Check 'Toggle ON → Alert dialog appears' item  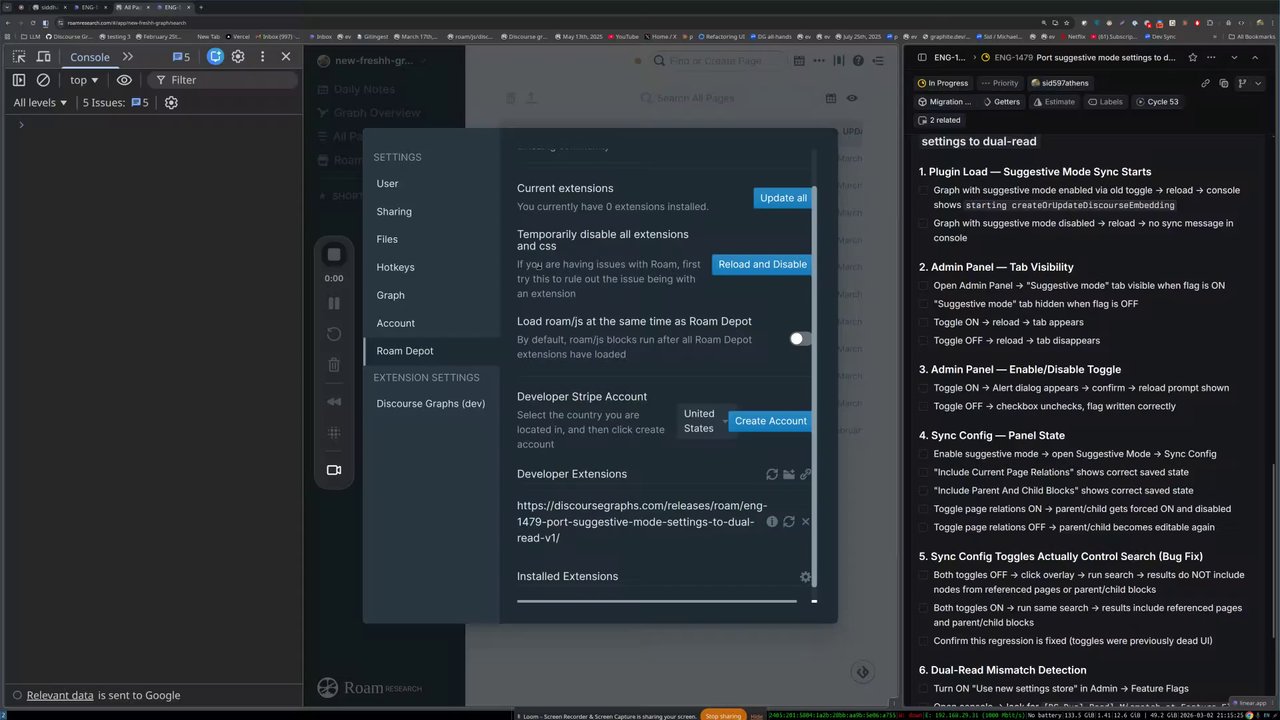925,388
